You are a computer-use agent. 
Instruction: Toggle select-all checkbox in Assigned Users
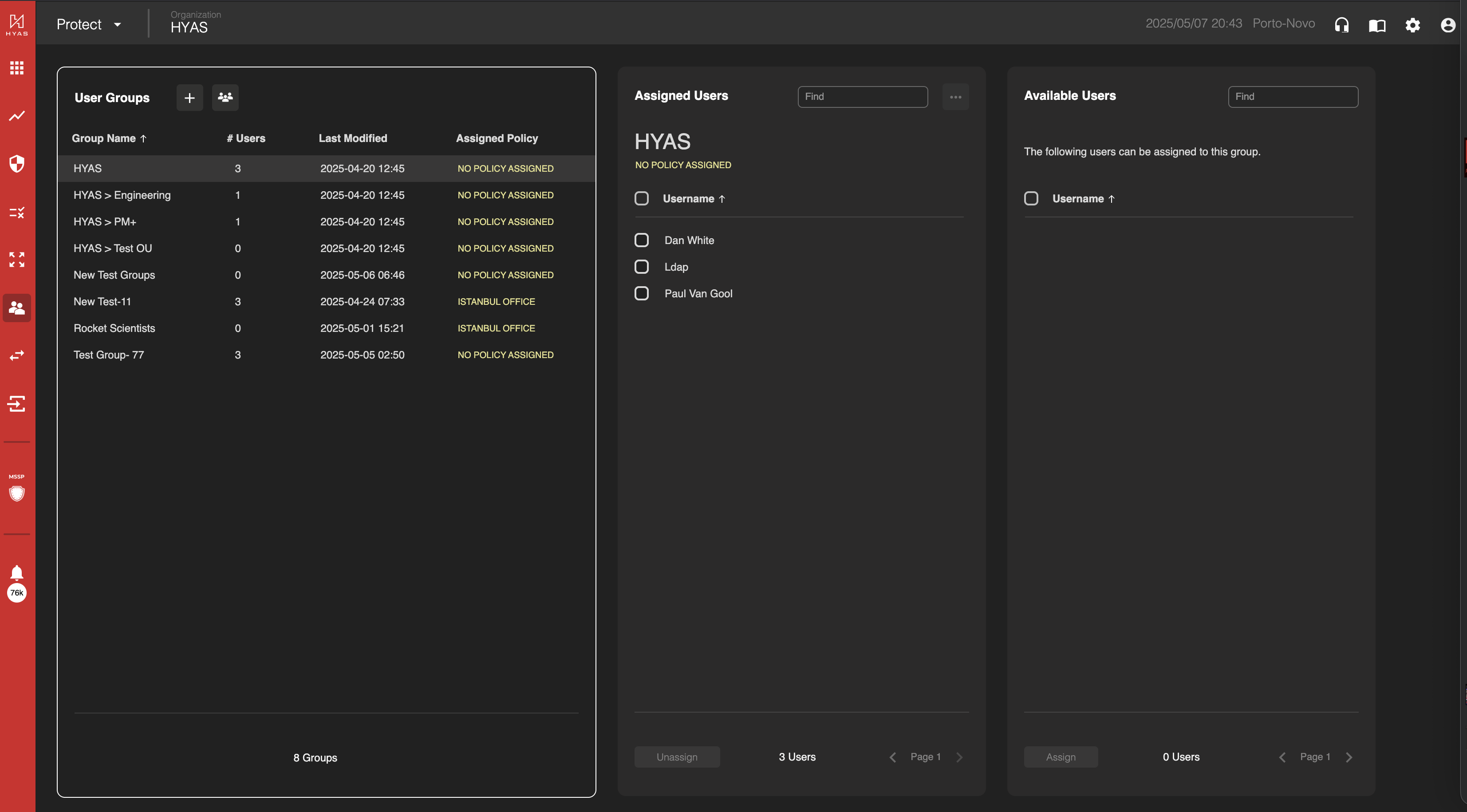coord(642,199)
